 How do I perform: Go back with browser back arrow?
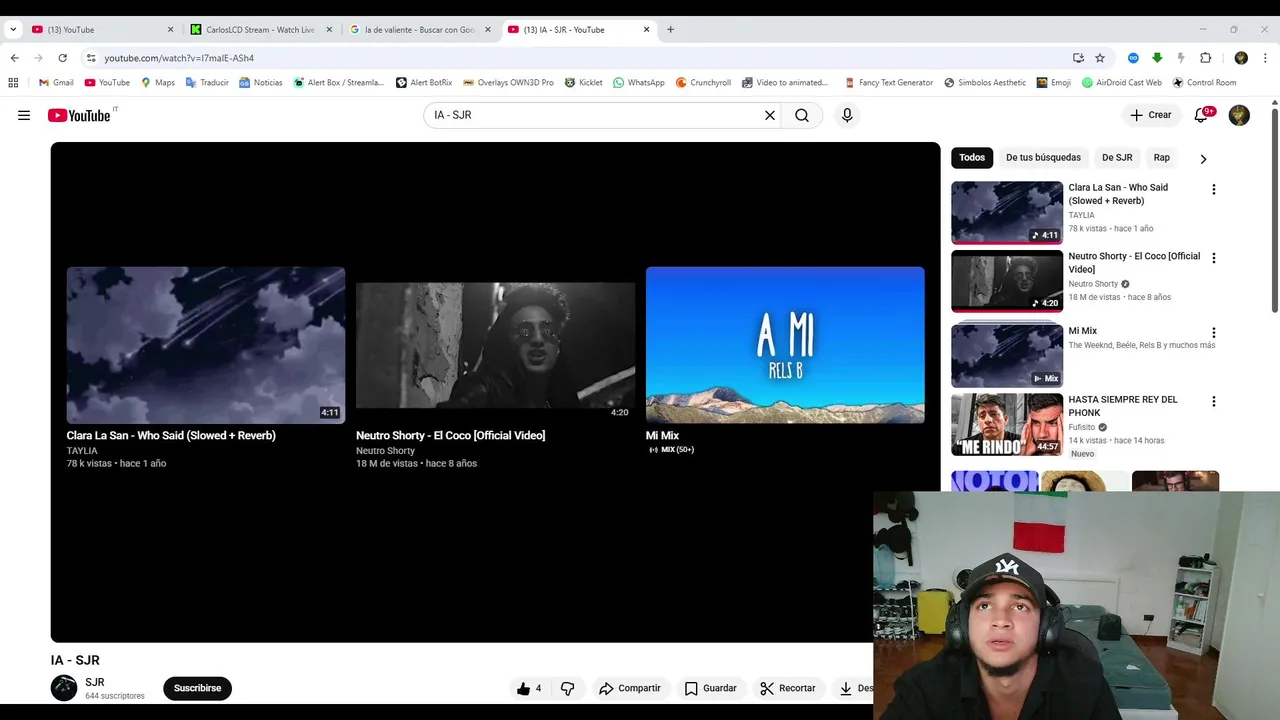tap(14, 58)
